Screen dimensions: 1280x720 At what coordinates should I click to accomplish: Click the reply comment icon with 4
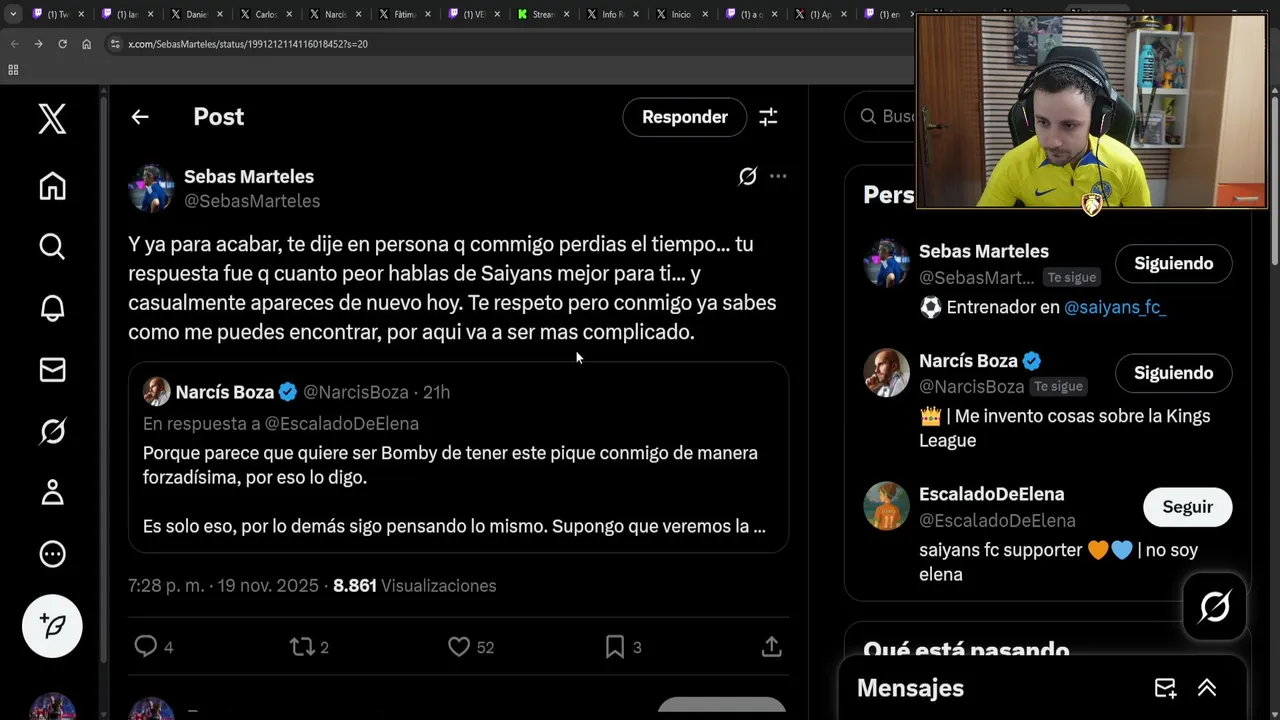[x=154, y=647]
